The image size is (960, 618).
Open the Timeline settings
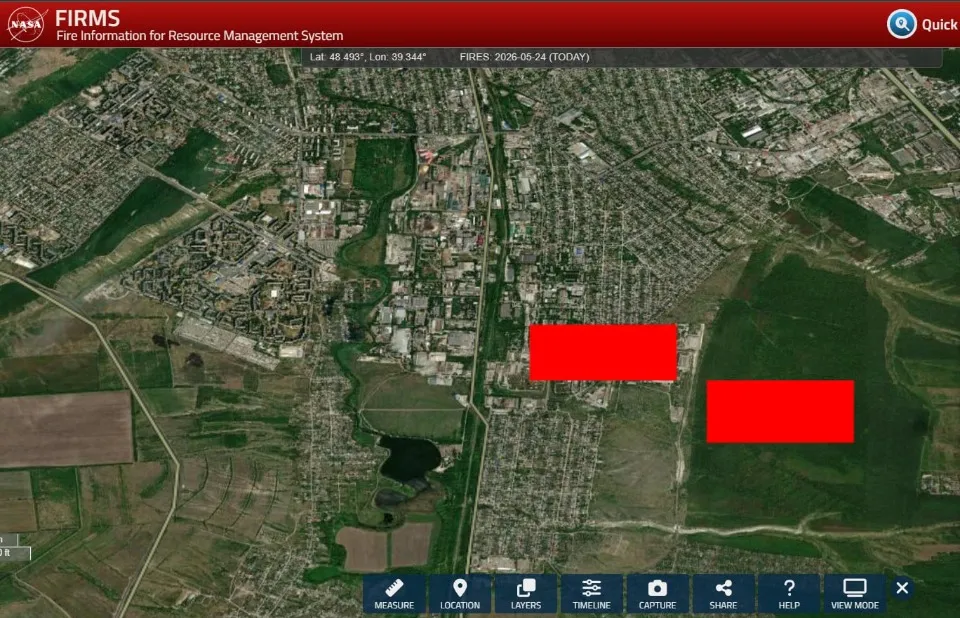tap(591, 593)
